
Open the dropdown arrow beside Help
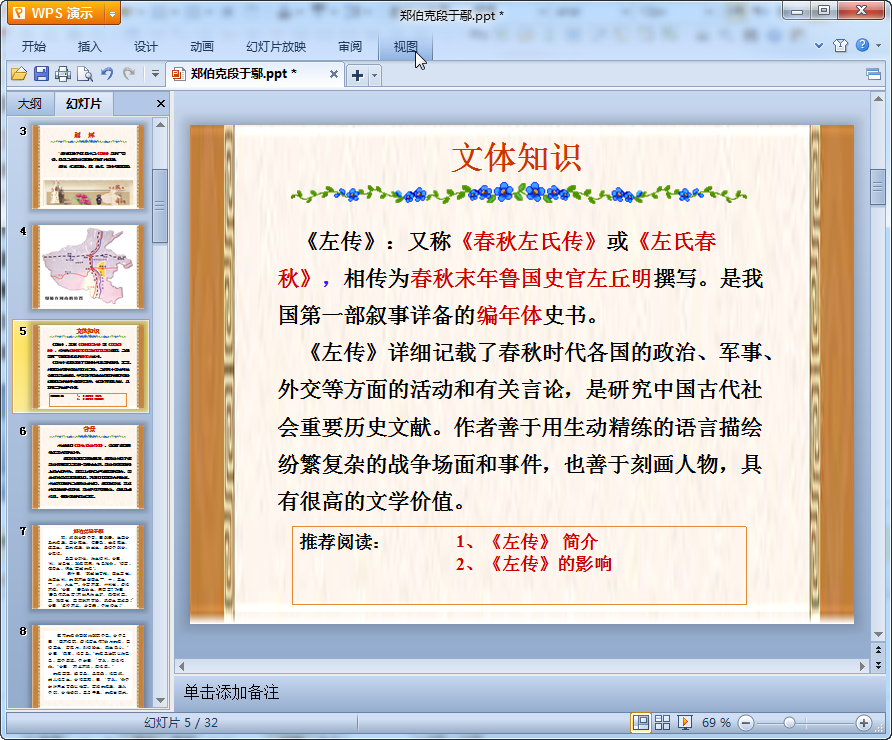[x=878, y=46]
